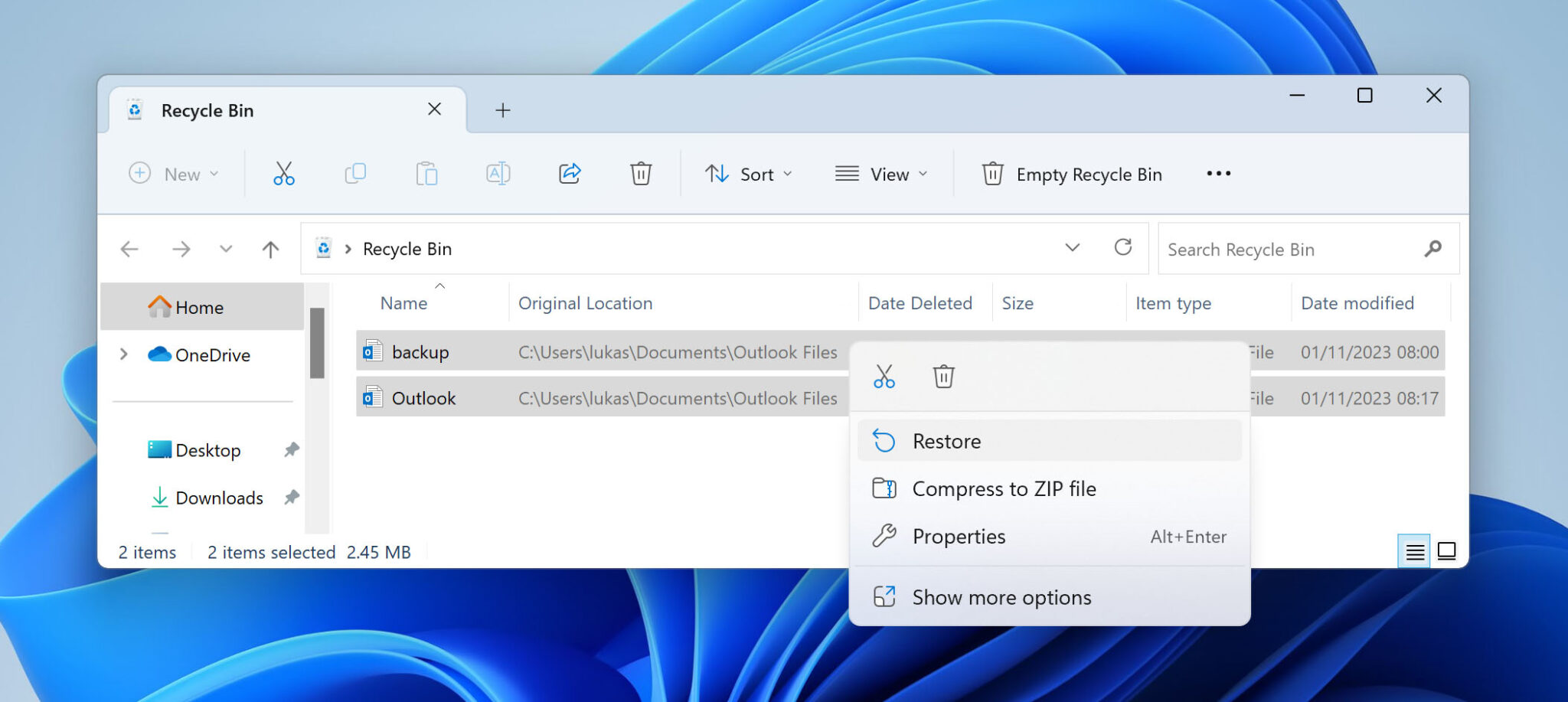
Task: Click the Paste icon in the toolbar
Action: coord(427,174)
